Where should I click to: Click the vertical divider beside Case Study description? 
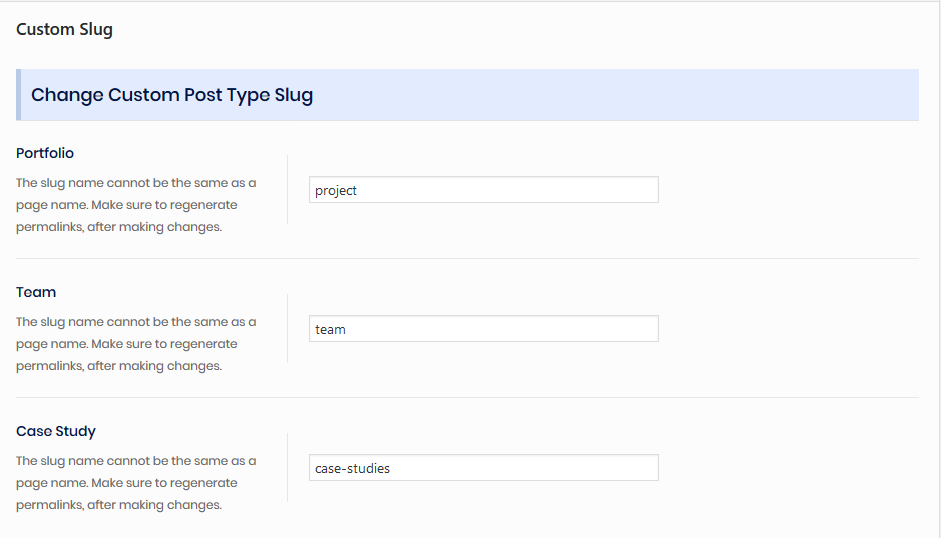tap(287, 468)
